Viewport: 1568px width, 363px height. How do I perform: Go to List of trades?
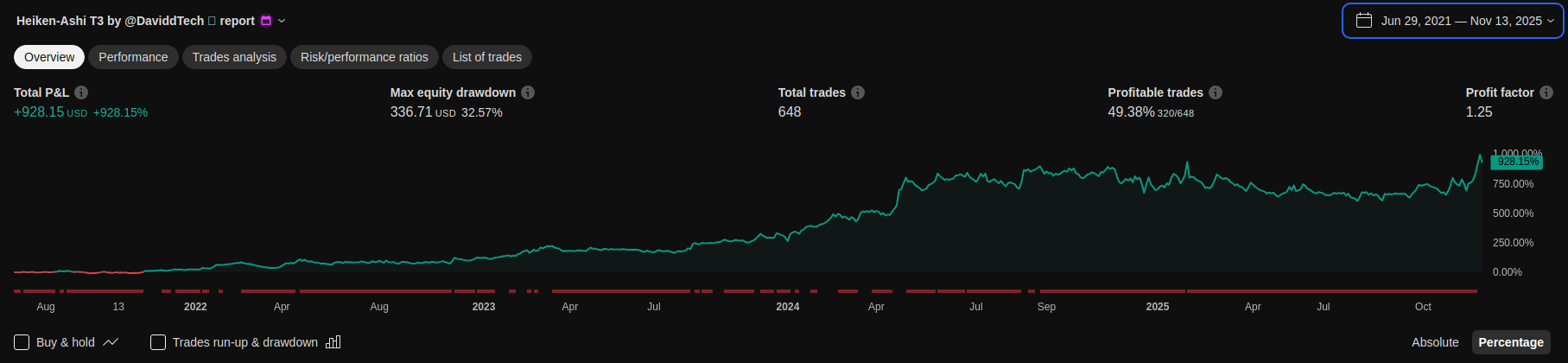pos(487,57)
